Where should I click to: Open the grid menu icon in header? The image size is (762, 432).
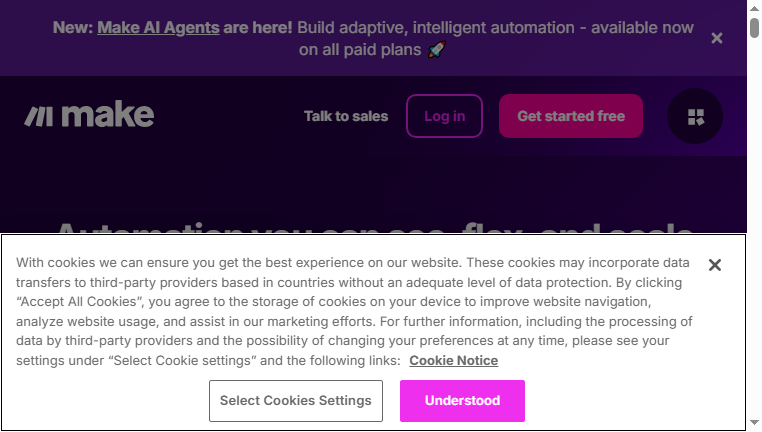pyautogui.click(x=695, y=116)
